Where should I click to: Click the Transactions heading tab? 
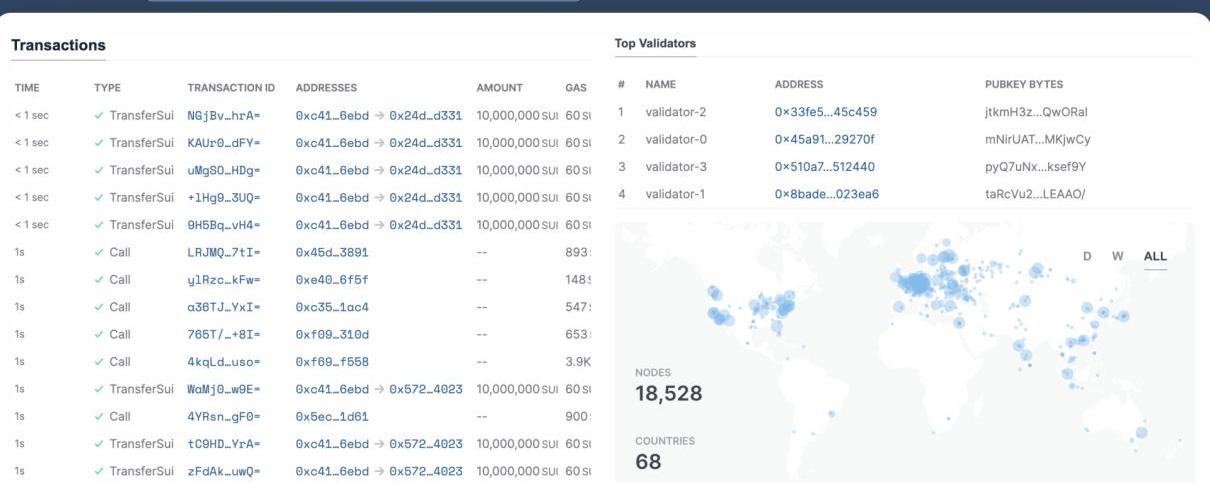click(58, 45)
